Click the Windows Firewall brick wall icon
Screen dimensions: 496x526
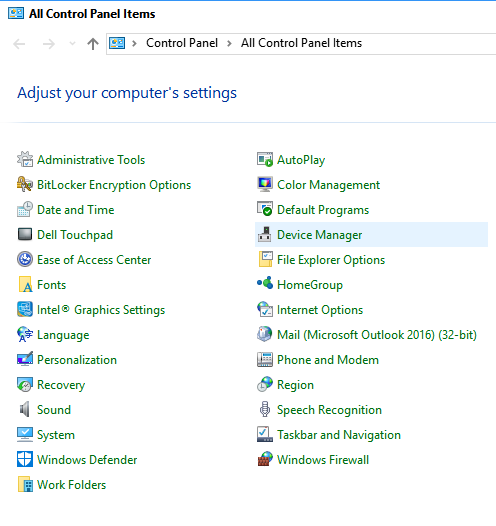(265, 459)
